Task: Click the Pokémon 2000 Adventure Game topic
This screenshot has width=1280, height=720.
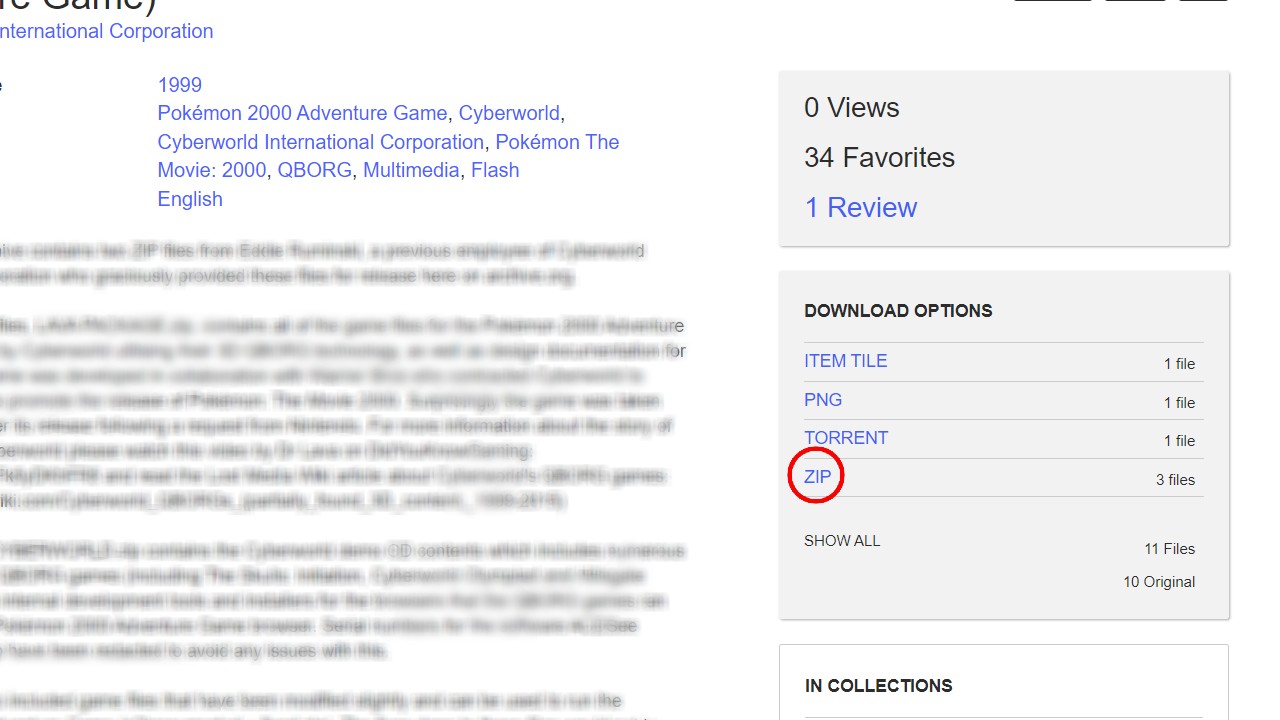Action: pyautogui.click(x=302, y=113)
